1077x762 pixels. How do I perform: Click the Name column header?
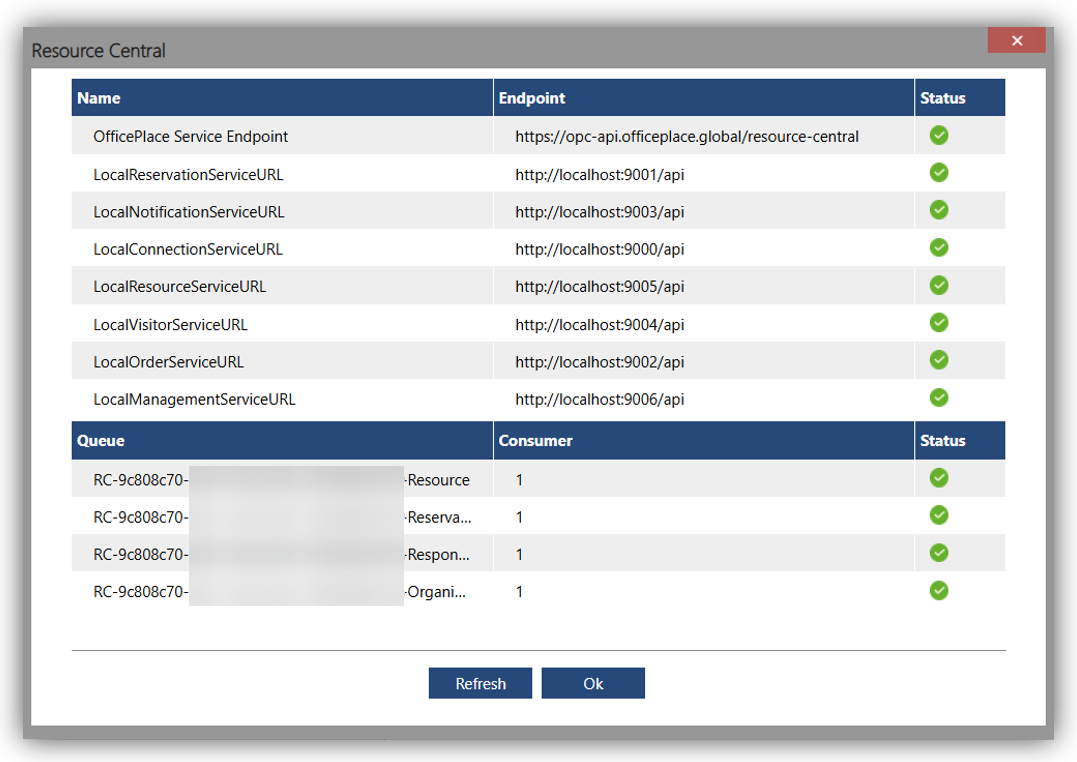[x=282, y=98]
